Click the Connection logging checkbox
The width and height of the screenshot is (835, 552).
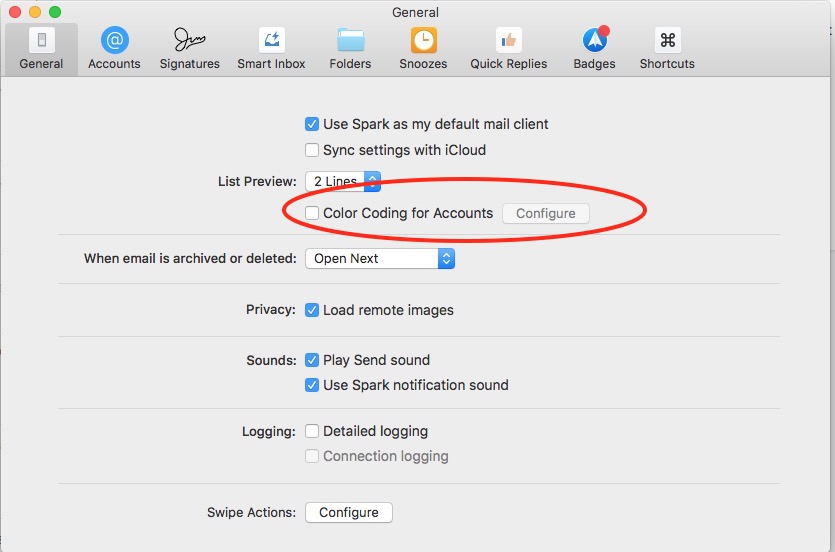click(312, 456)
